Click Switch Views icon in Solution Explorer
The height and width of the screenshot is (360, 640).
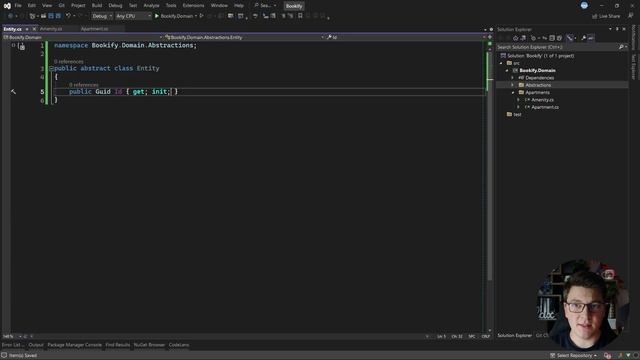tap(523, 38)
